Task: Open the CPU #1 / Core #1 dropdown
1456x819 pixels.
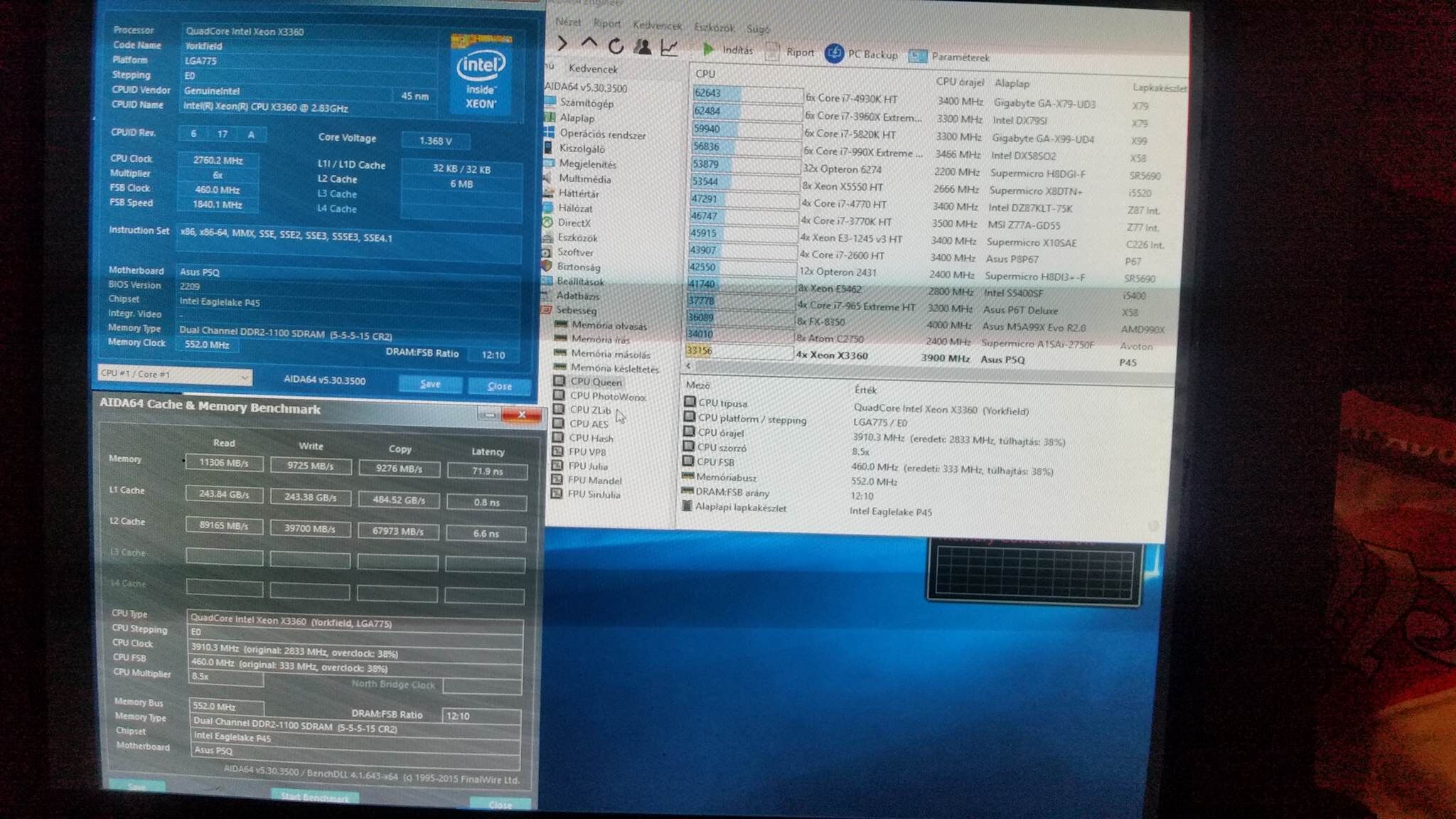Action: pyautogui.click(x=175, y=374)
